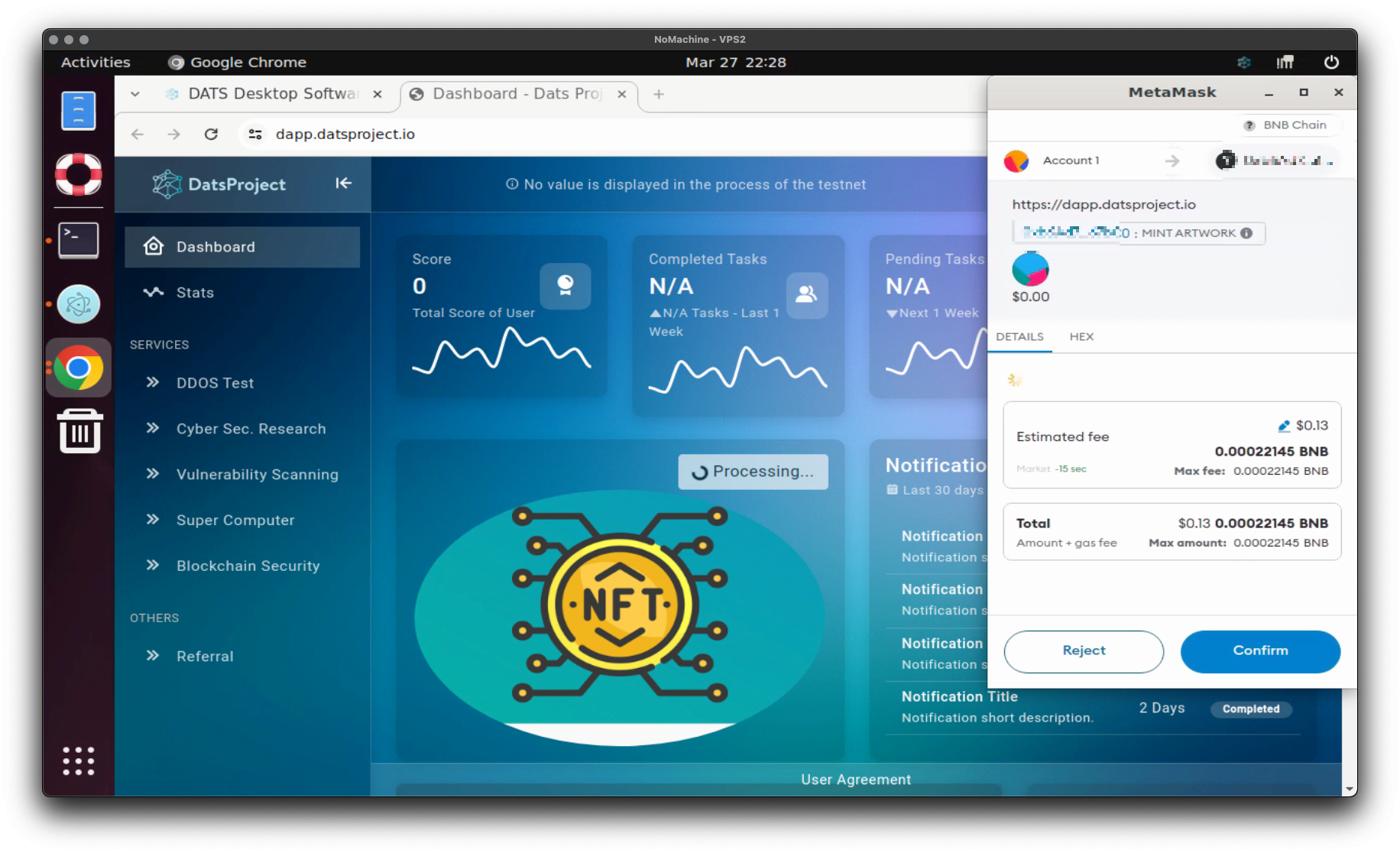Screen dimensions: 1400x853
Task: Click the Completed status badge
Action: coord(1251,709)
